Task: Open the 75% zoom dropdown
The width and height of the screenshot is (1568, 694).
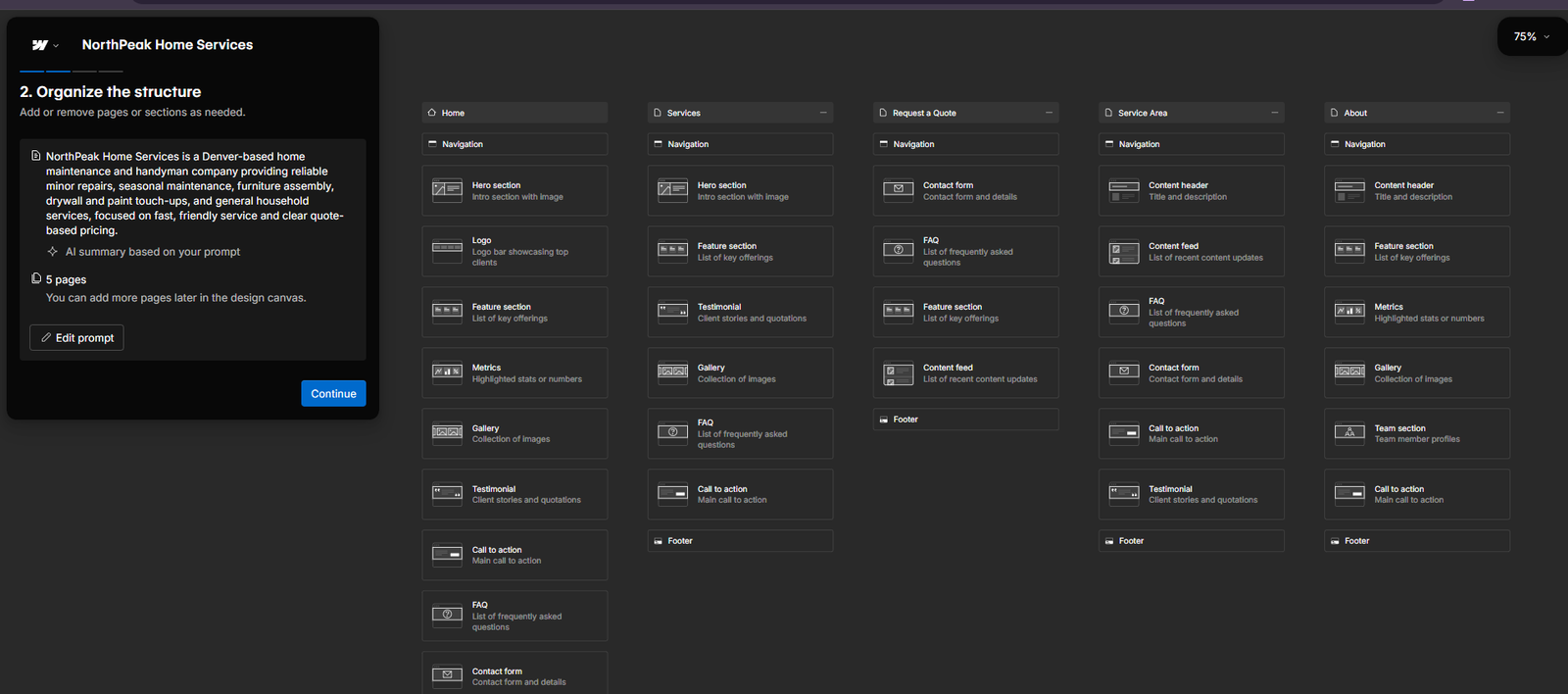Action: tap(1532, 36)
